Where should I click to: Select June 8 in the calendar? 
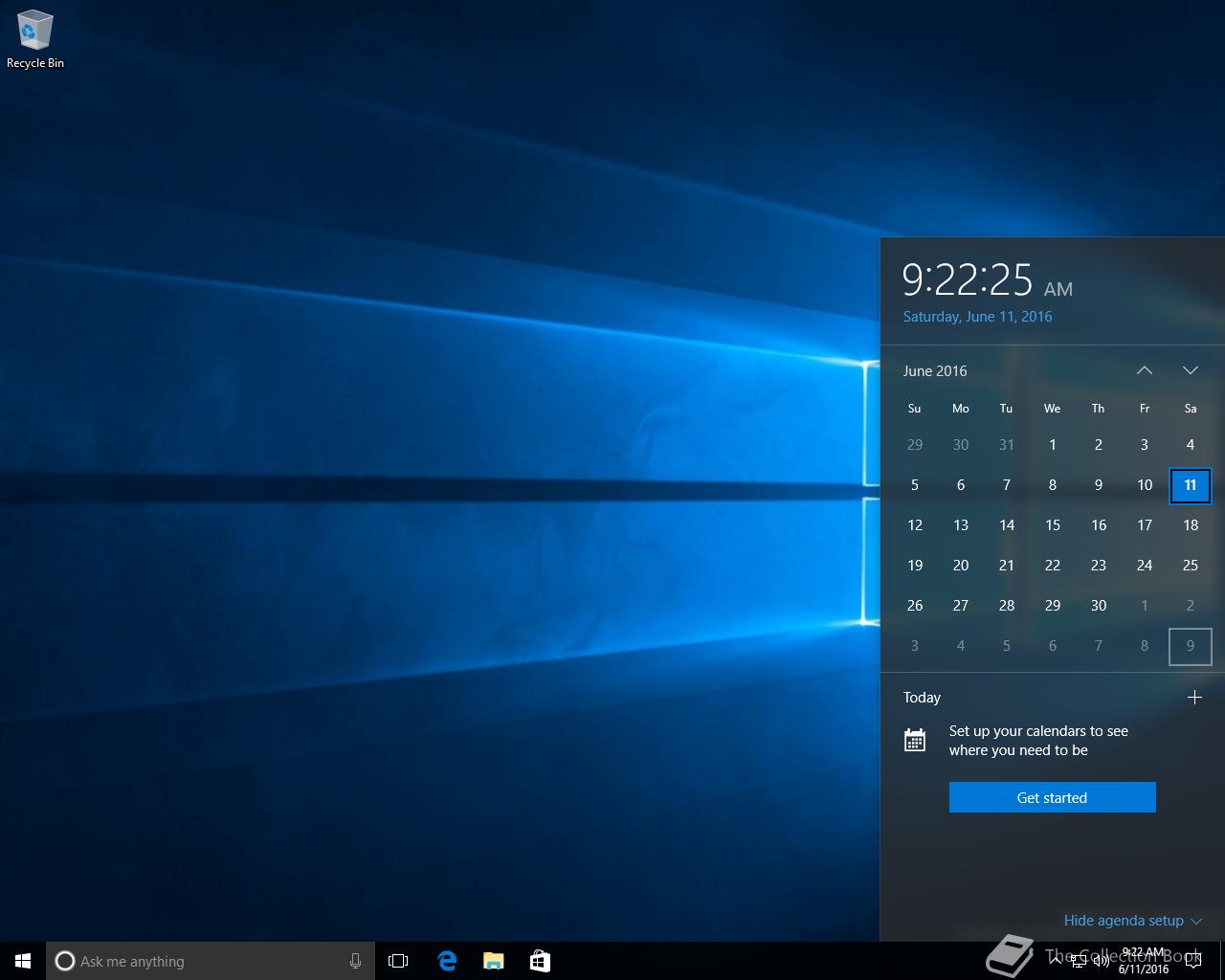pos(1053,485)
